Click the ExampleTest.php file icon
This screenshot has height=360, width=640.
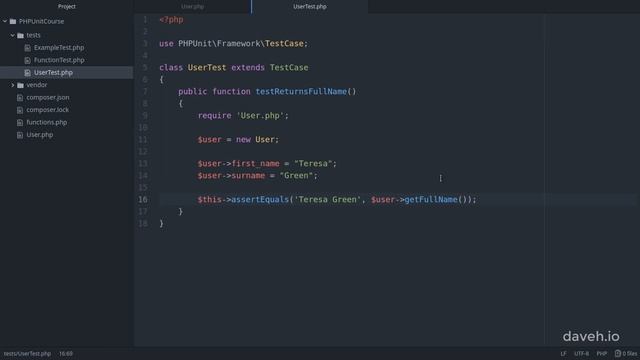coord(27,48)
